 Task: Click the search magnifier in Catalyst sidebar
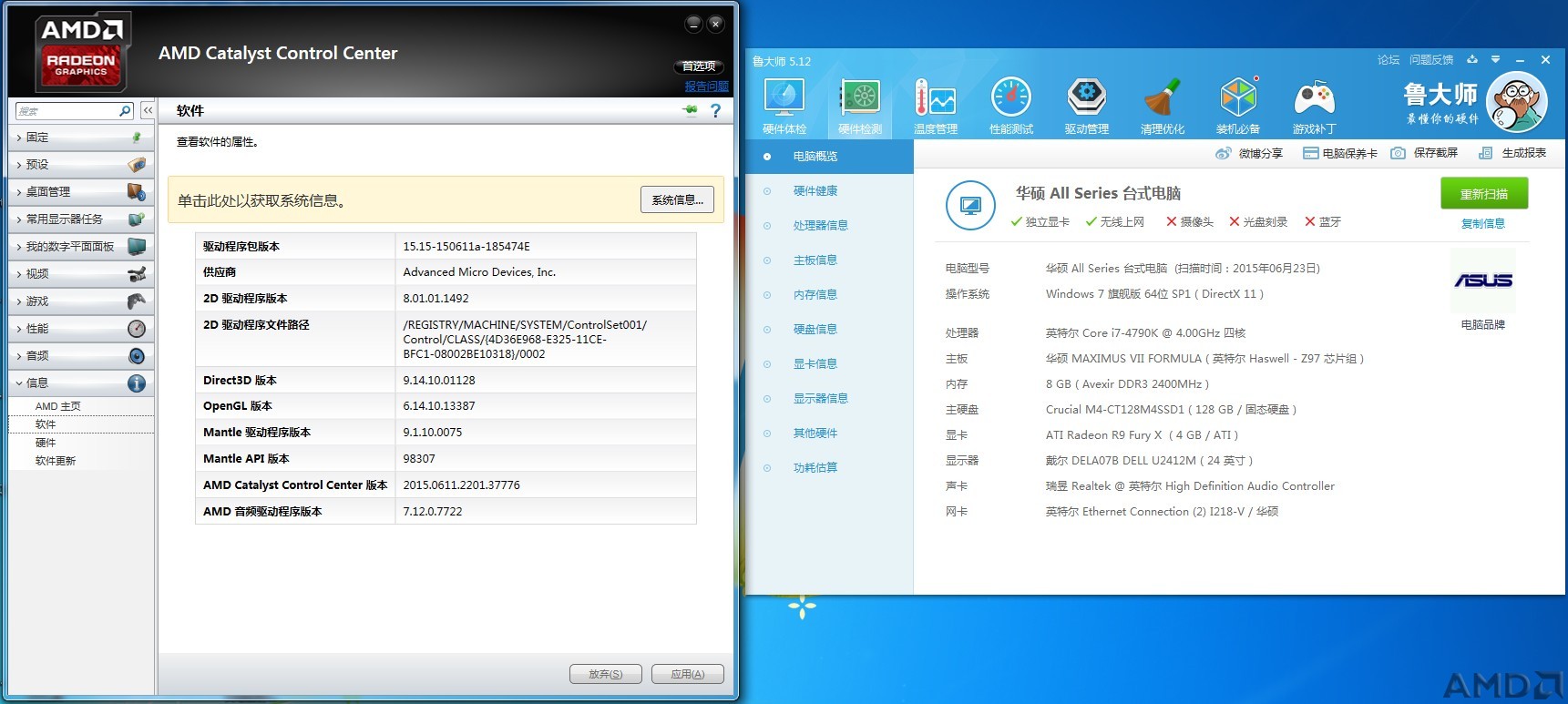tap(125, 110)
